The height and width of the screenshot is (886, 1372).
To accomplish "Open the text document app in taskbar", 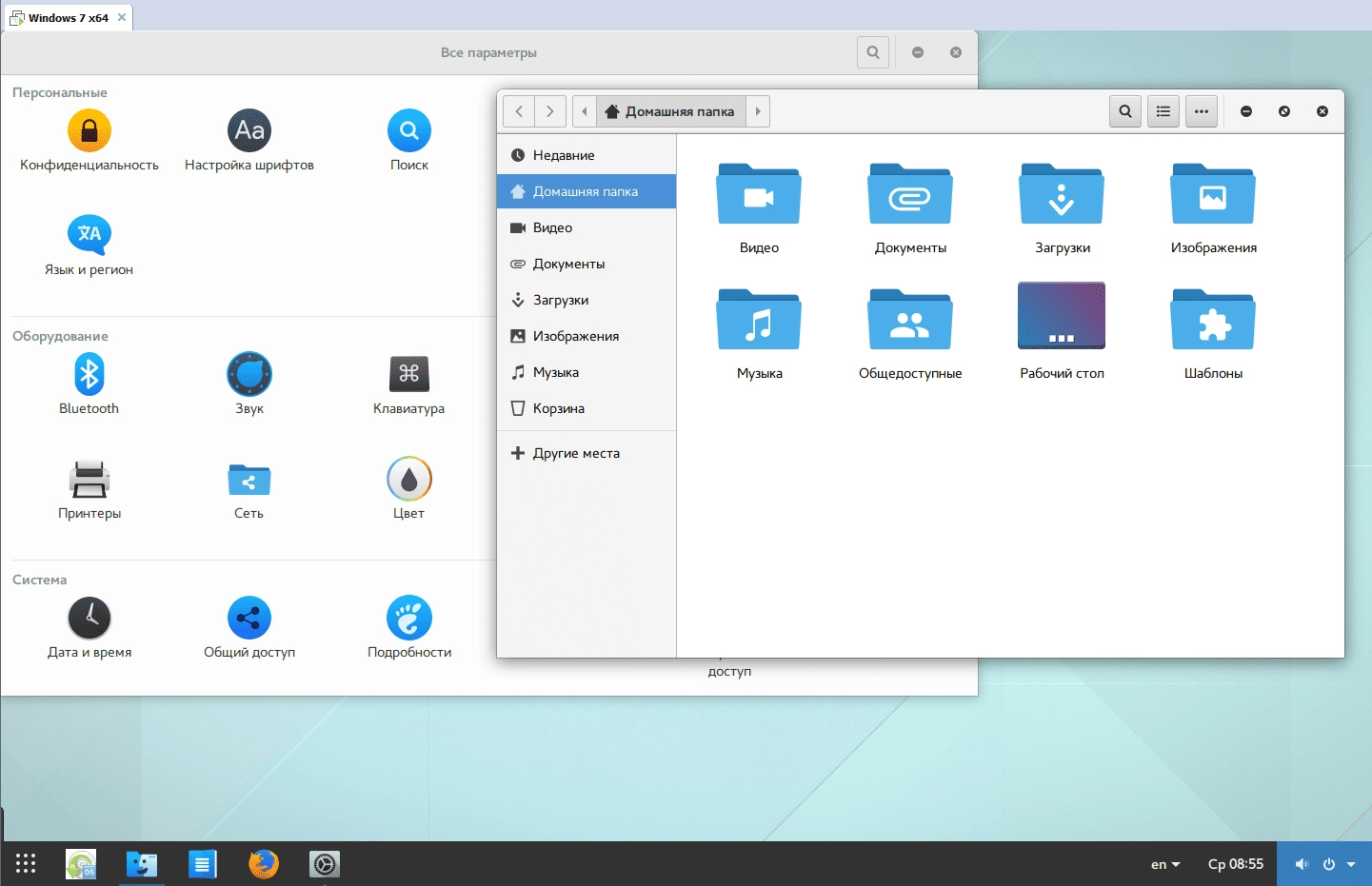I will (x=203, y=864).
